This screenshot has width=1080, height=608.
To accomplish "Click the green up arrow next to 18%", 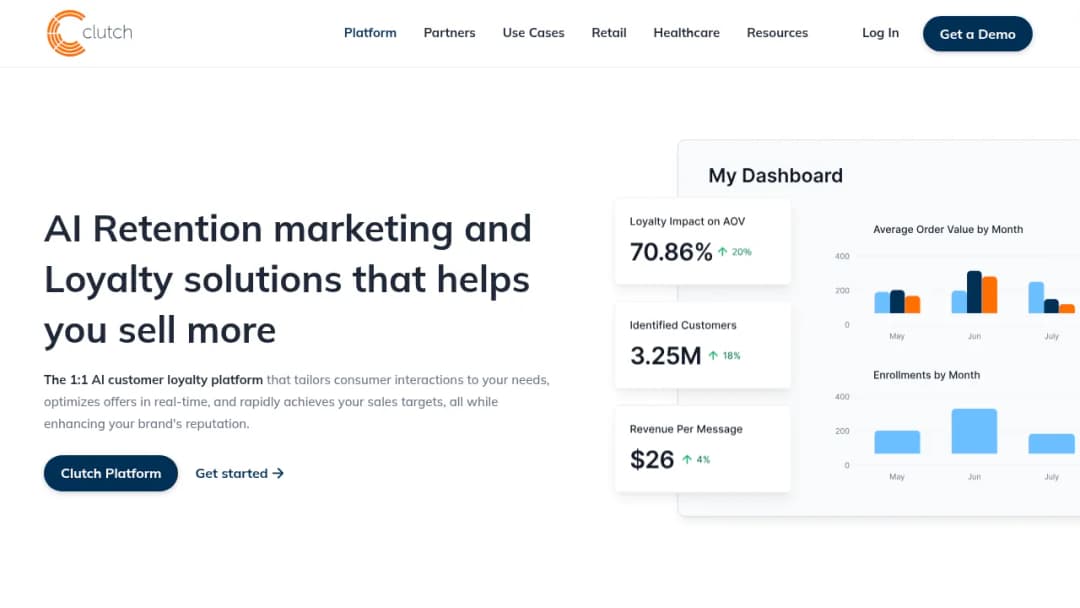I will click(x=713, y=355).
